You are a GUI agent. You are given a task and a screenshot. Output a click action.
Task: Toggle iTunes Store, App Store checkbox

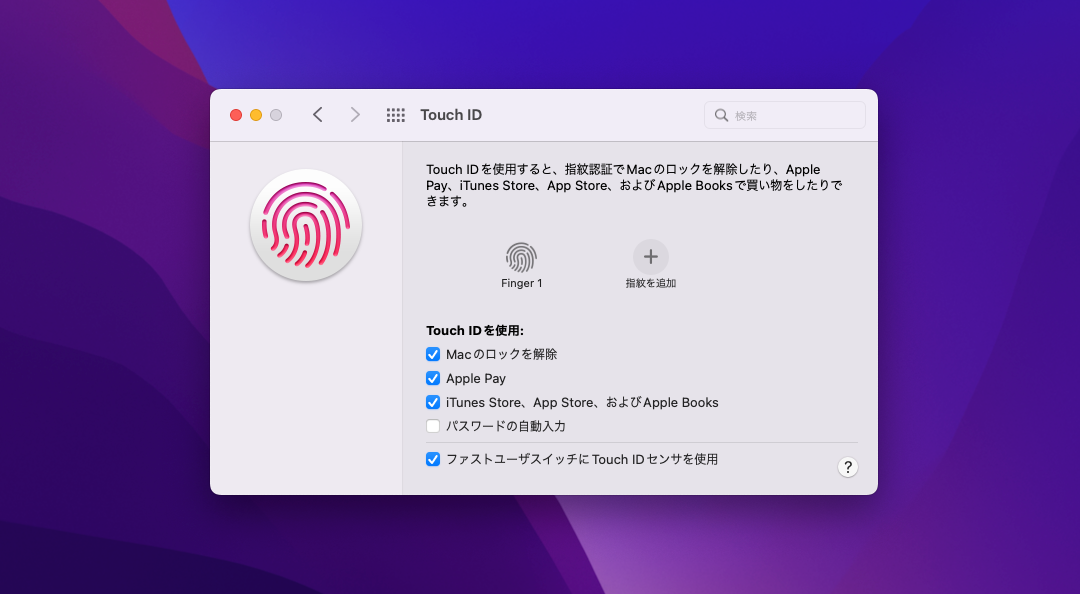(x=433, y=402)
